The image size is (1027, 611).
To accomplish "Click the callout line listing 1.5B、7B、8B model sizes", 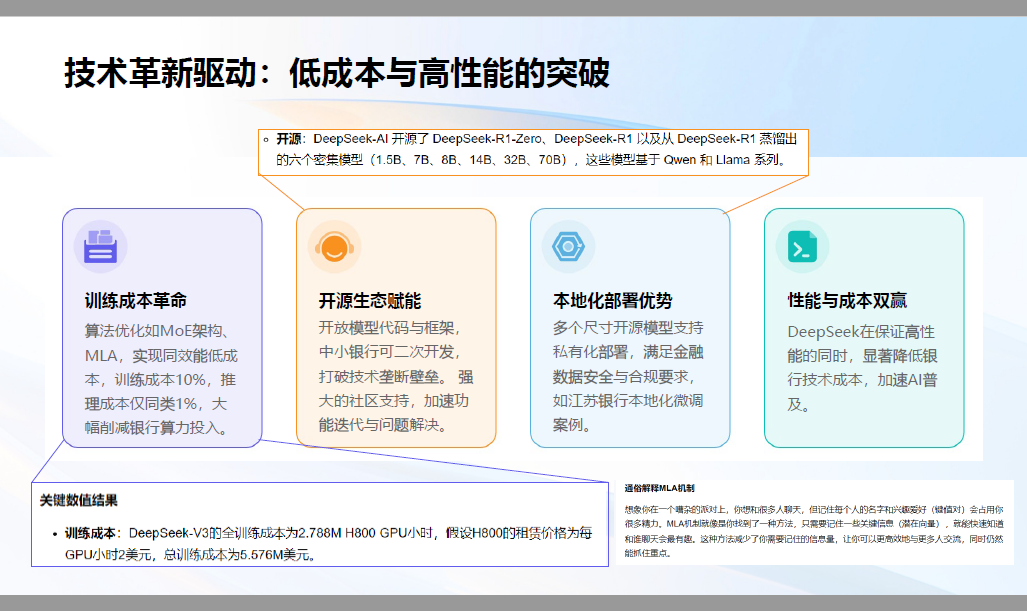I will pos(531,160).
